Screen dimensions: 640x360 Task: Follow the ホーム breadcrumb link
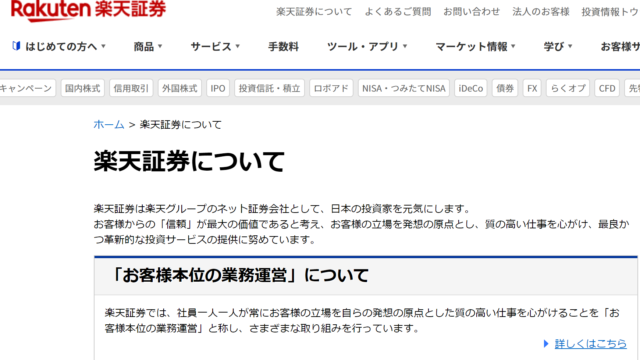click(109, 124)
